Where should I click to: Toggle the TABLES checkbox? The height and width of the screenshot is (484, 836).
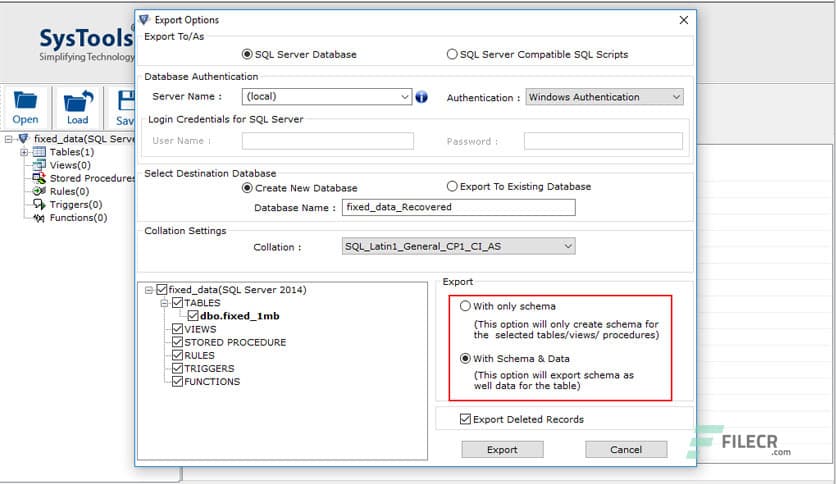point(178,303)
